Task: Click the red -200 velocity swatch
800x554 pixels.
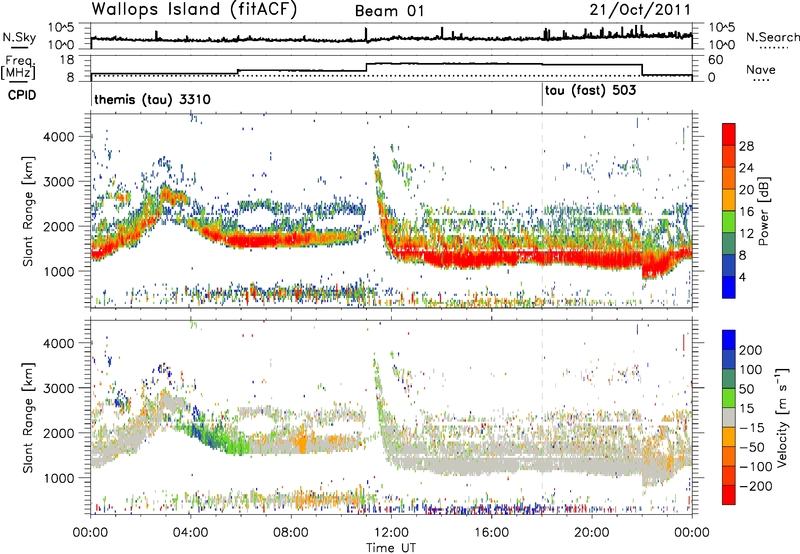Action: click(729, 495)
